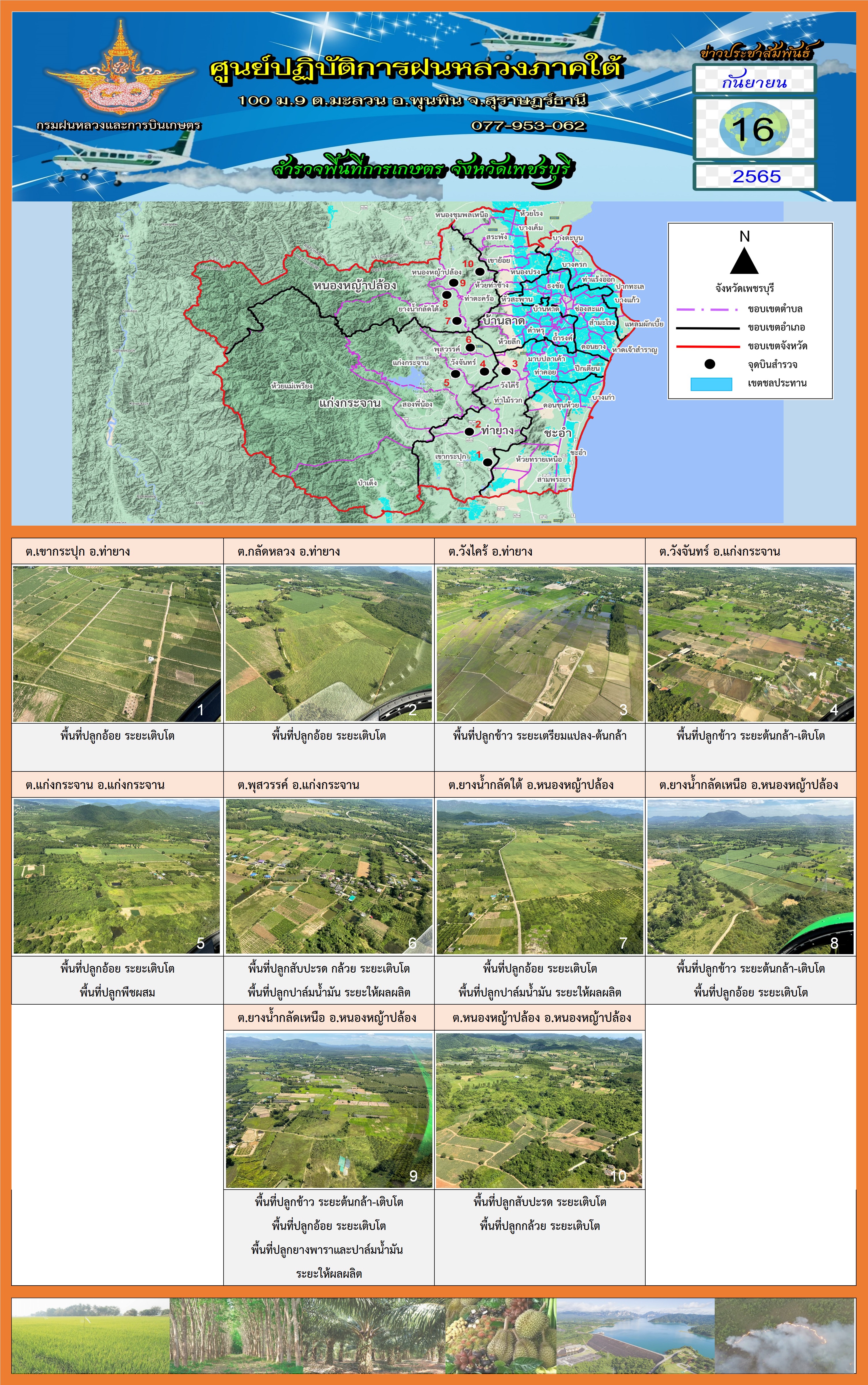
Task: Click survey point 2 beside ท่ายาง label
Action: pyautogui.click(x=469, y=431)
